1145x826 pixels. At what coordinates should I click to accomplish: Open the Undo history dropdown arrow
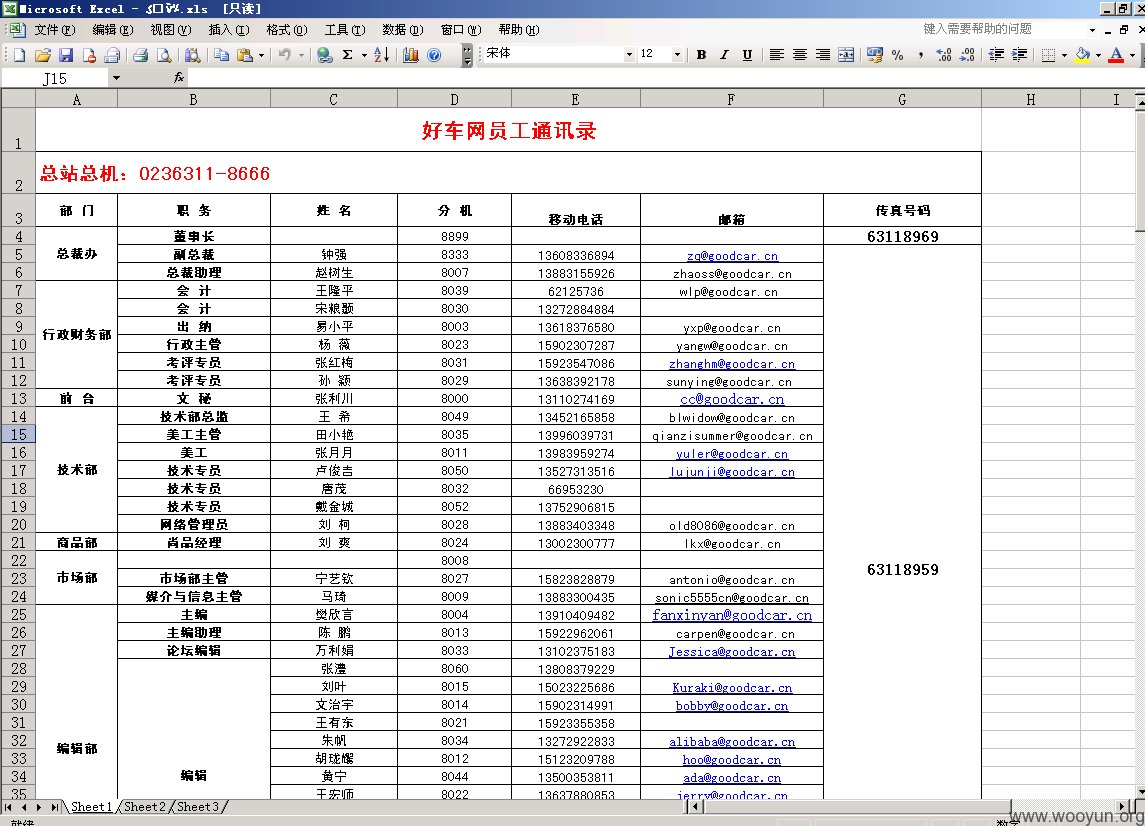(x=301, y=55)
